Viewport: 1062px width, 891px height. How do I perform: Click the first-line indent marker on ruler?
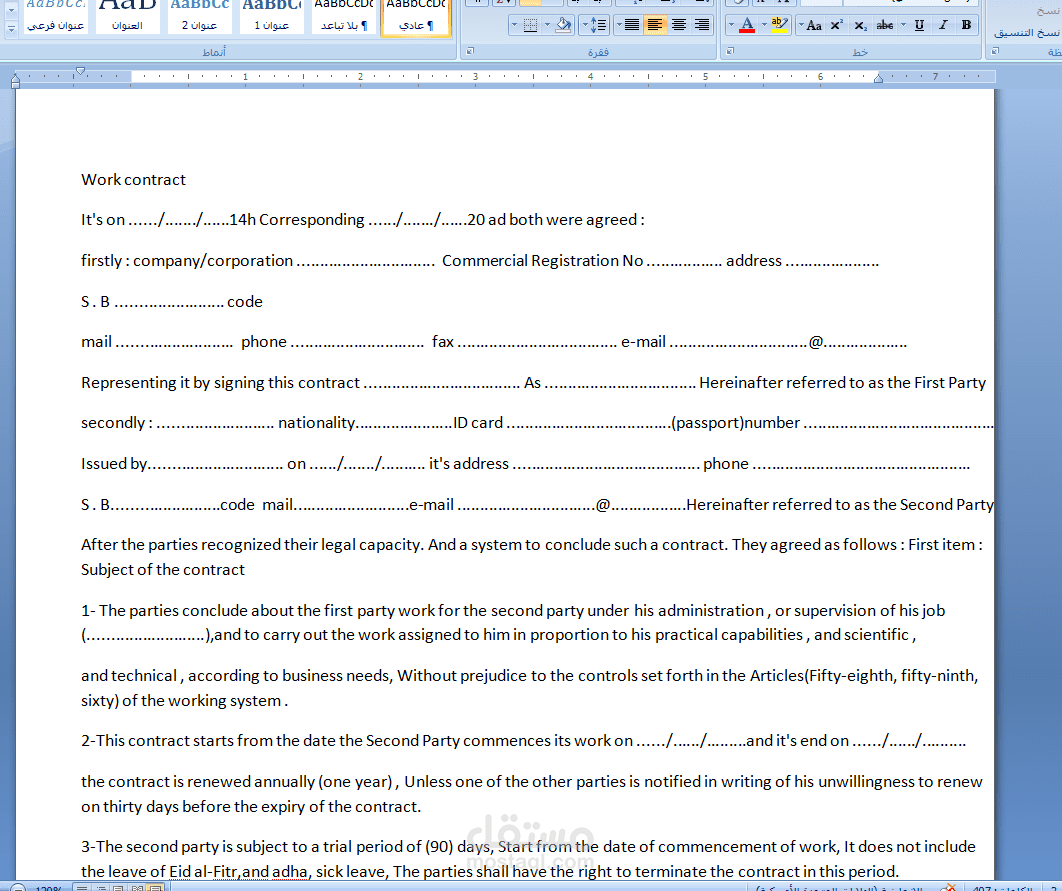click(x=81, y=70)
